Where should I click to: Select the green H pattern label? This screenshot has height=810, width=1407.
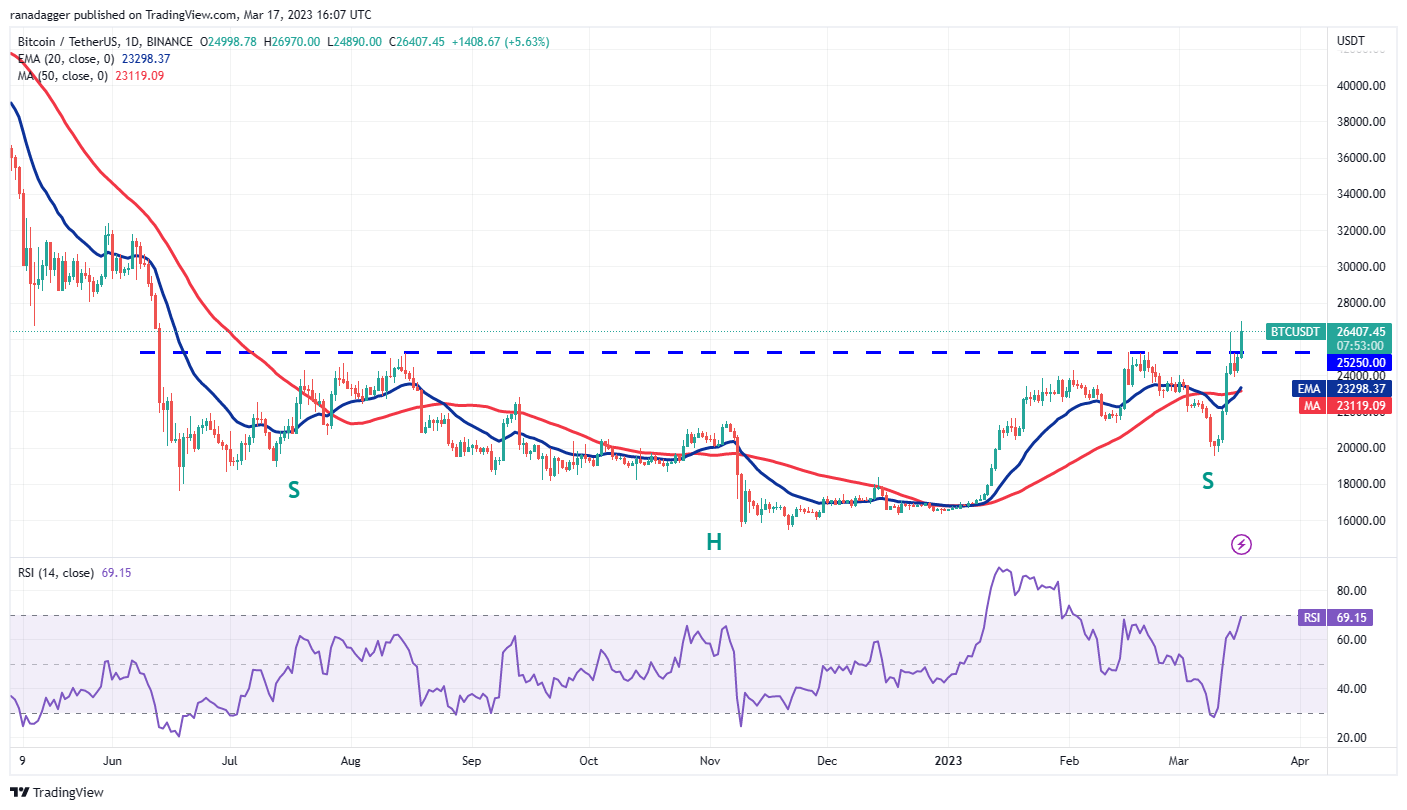(714, 543)
